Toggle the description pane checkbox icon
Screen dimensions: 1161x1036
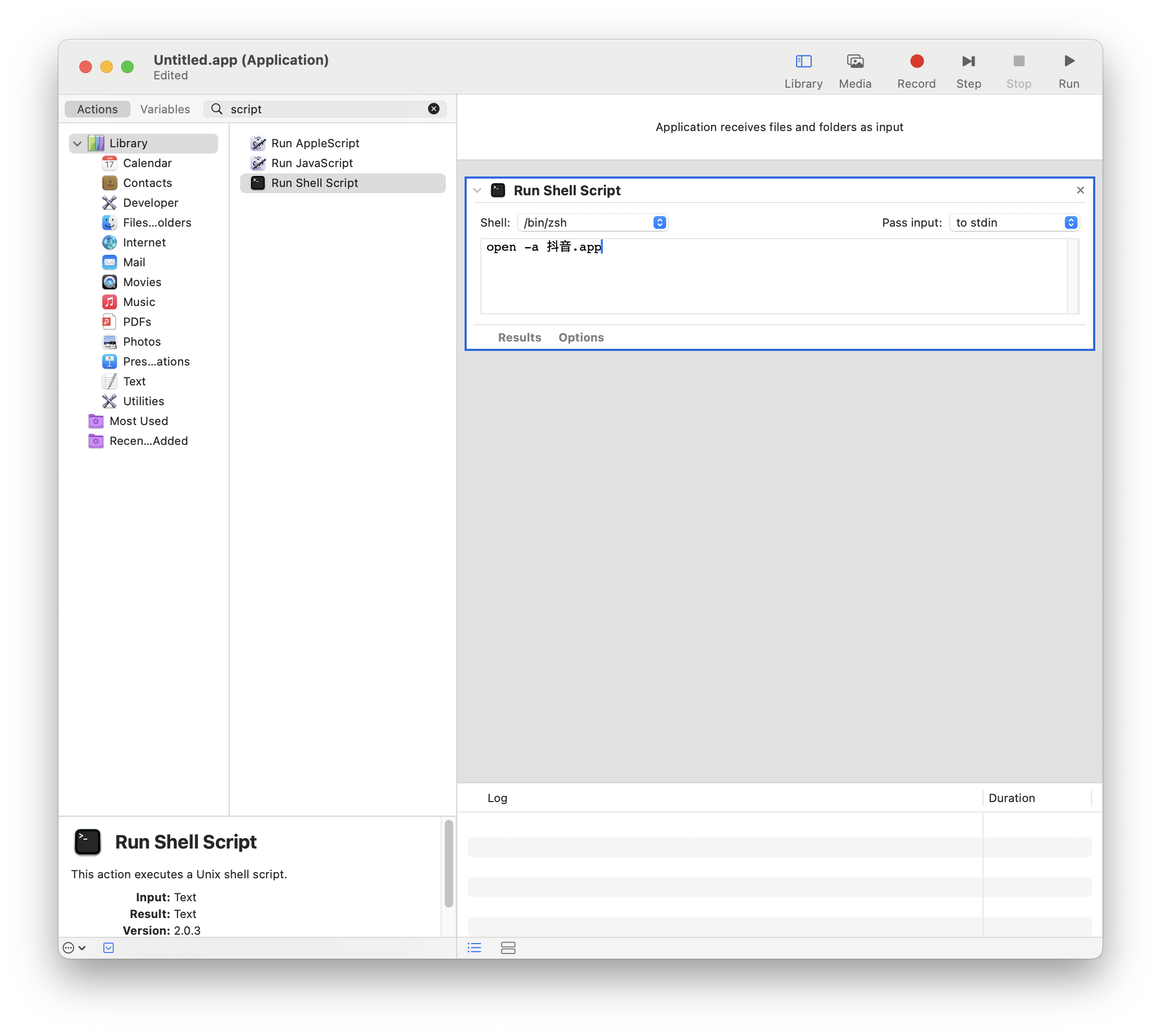(108, 948)
